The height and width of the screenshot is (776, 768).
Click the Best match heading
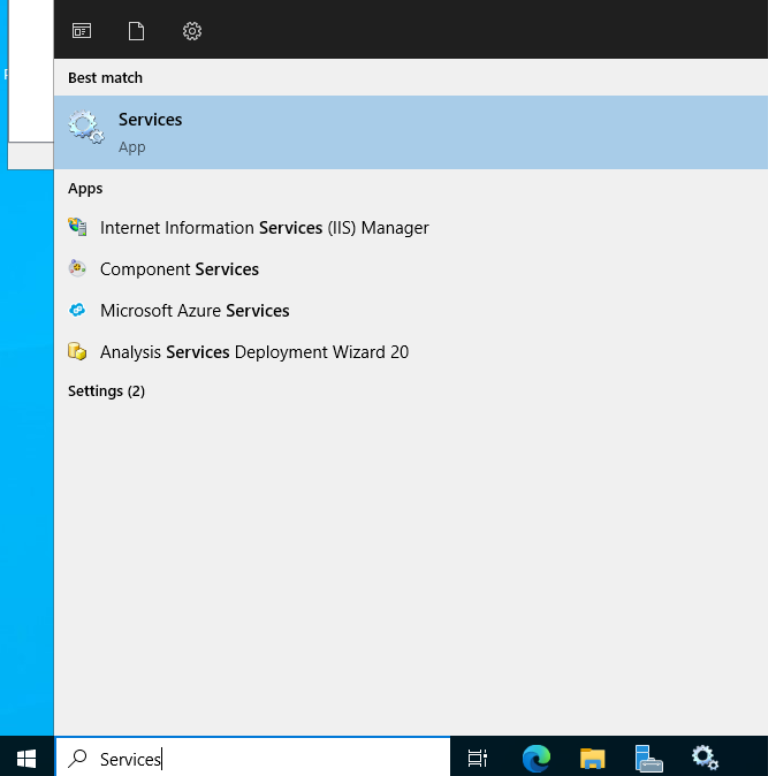pos(105,78)
